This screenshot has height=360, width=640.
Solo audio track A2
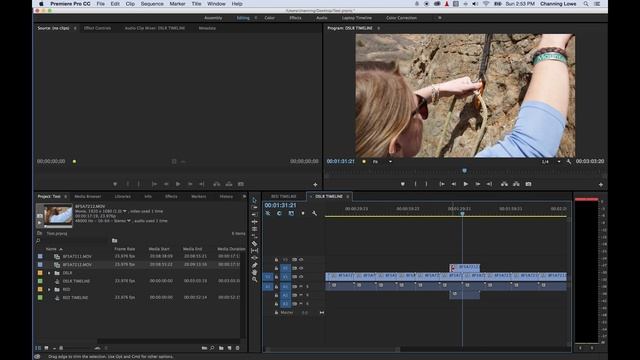click(x=307, y=295)
